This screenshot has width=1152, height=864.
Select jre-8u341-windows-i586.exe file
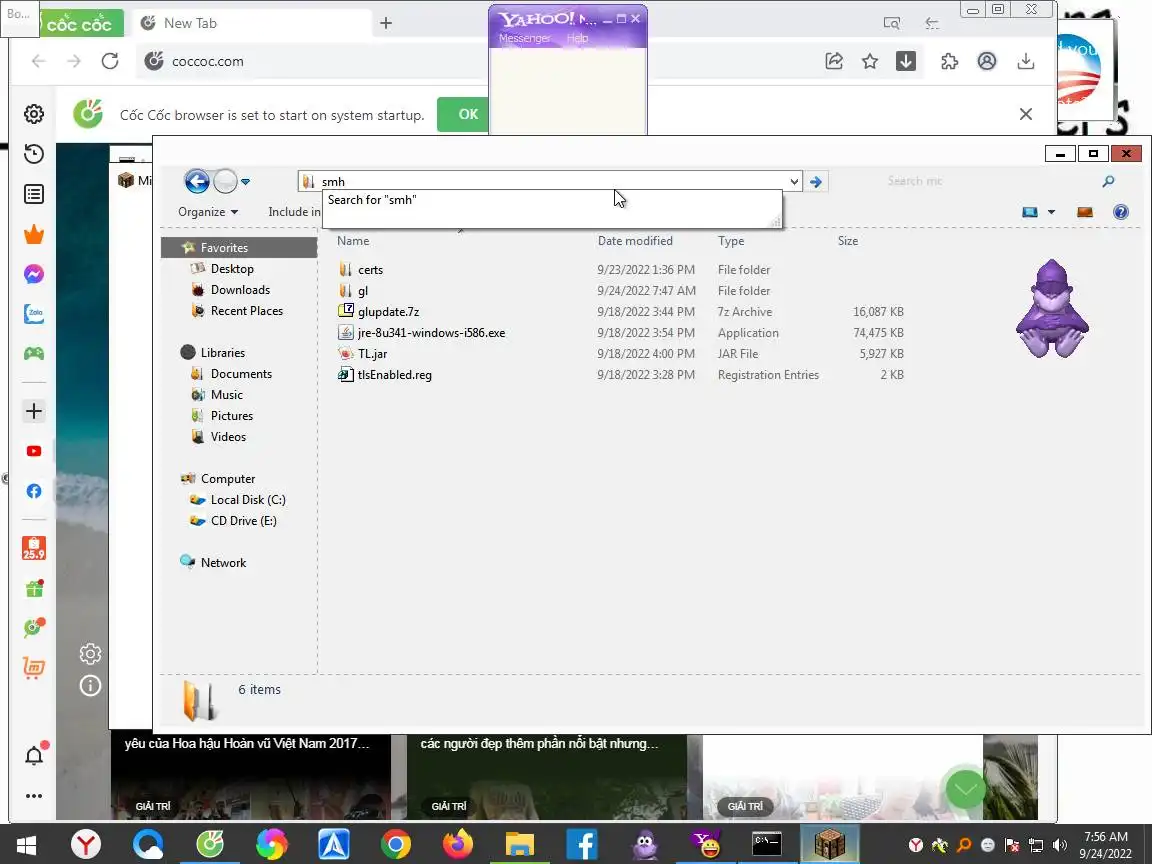[x=431, y=333]
